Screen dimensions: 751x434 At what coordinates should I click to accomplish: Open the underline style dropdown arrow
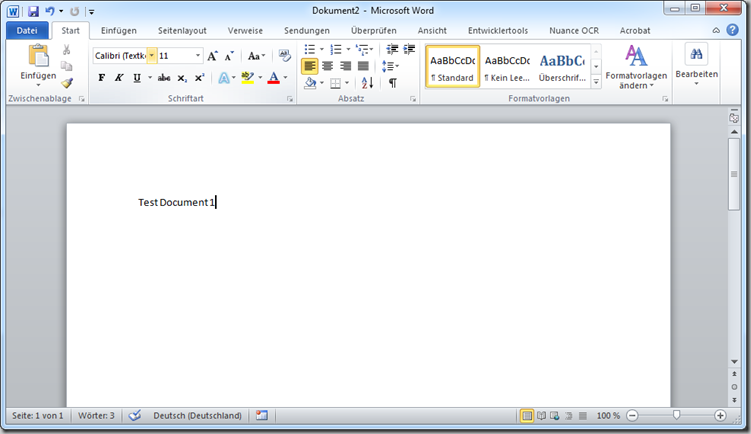pyautogui.click(x=150, y=78)
